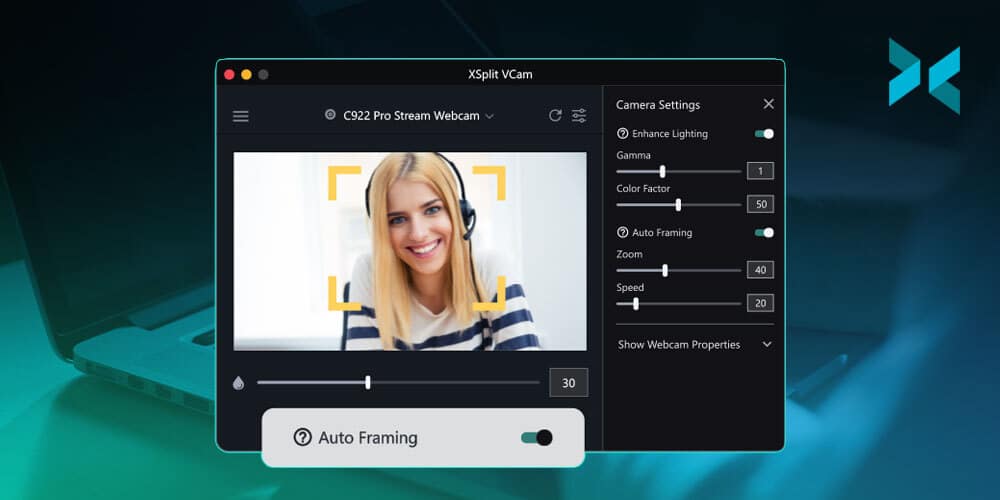Screen dimensions: 1000x500
Task: Click the blur amount field showing 30
Action: [568, 383]
